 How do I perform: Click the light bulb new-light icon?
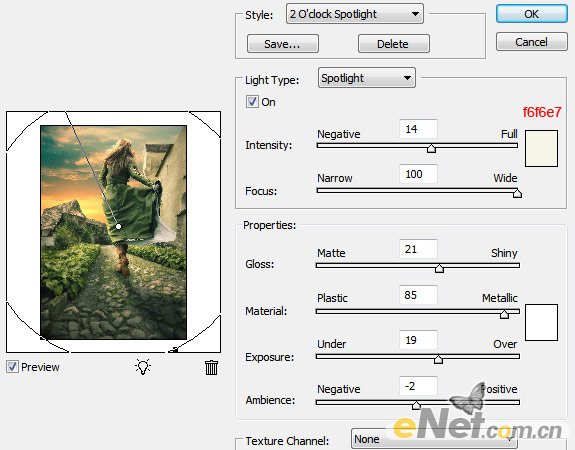pyautogui.click(x=143, y=366)
